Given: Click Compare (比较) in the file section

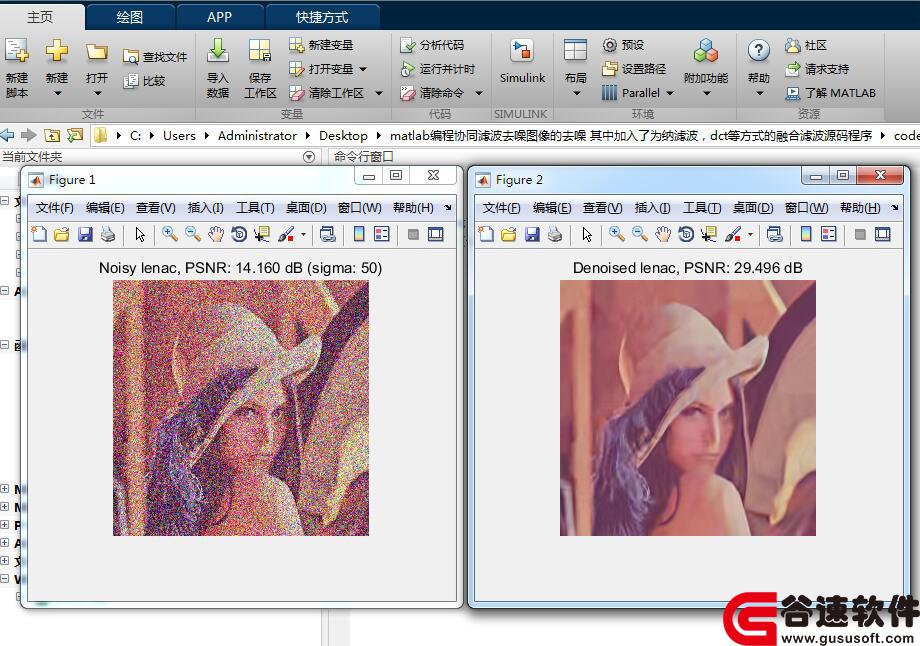Looking at the screenshot, I should pyautogui.click(x=144, y=81).
